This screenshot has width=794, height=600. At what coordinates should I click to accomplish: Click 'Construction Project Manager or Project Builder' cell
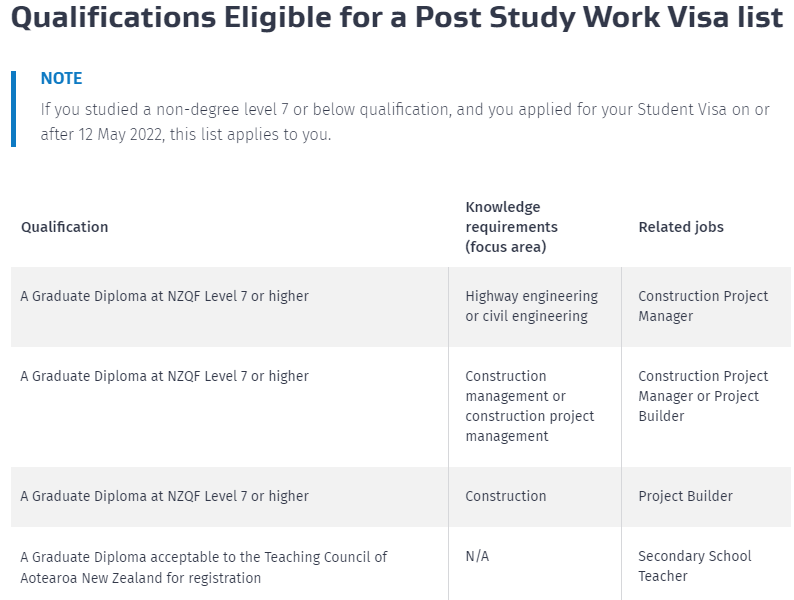[x=703, y=396]
